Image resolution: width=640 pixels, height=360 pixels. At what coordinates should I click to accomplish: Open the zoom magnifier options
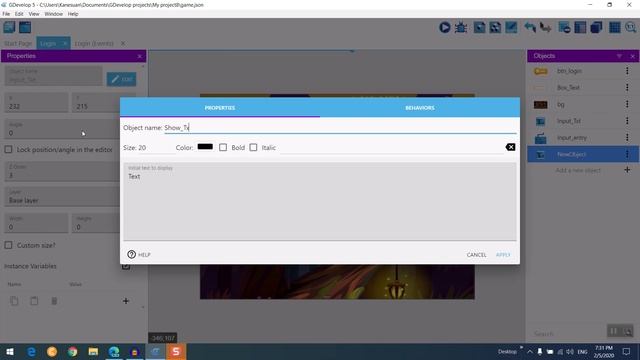[631, 27]
